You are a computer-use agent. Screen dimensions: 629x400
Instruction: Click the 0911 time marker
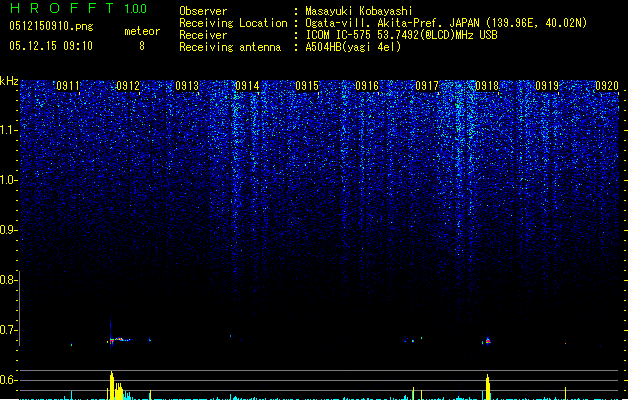click(x=68, y=86)
